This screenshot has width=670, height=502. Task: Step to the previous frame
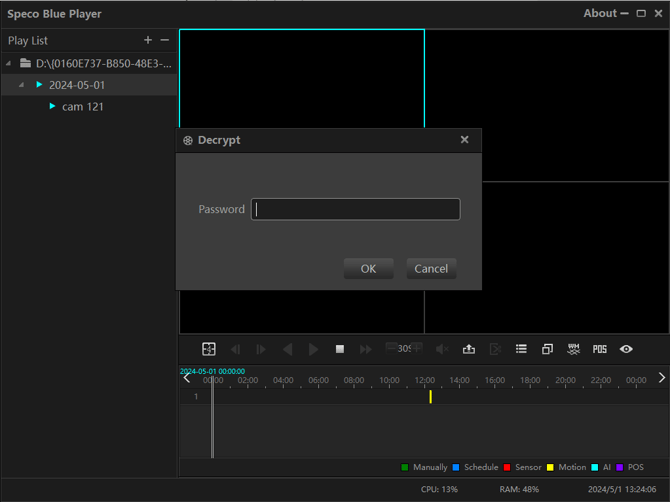click(235, 349)
